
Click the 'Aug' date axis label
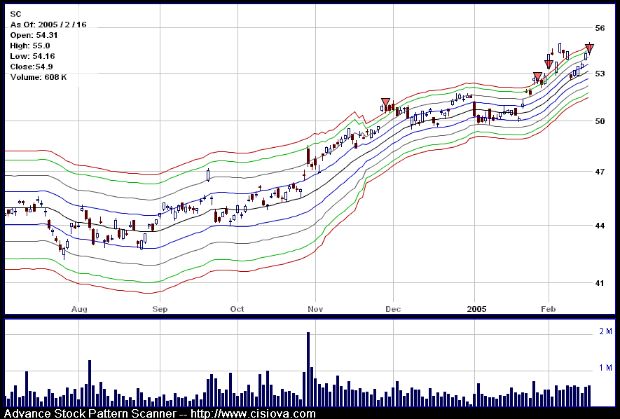tap(79, 309)
